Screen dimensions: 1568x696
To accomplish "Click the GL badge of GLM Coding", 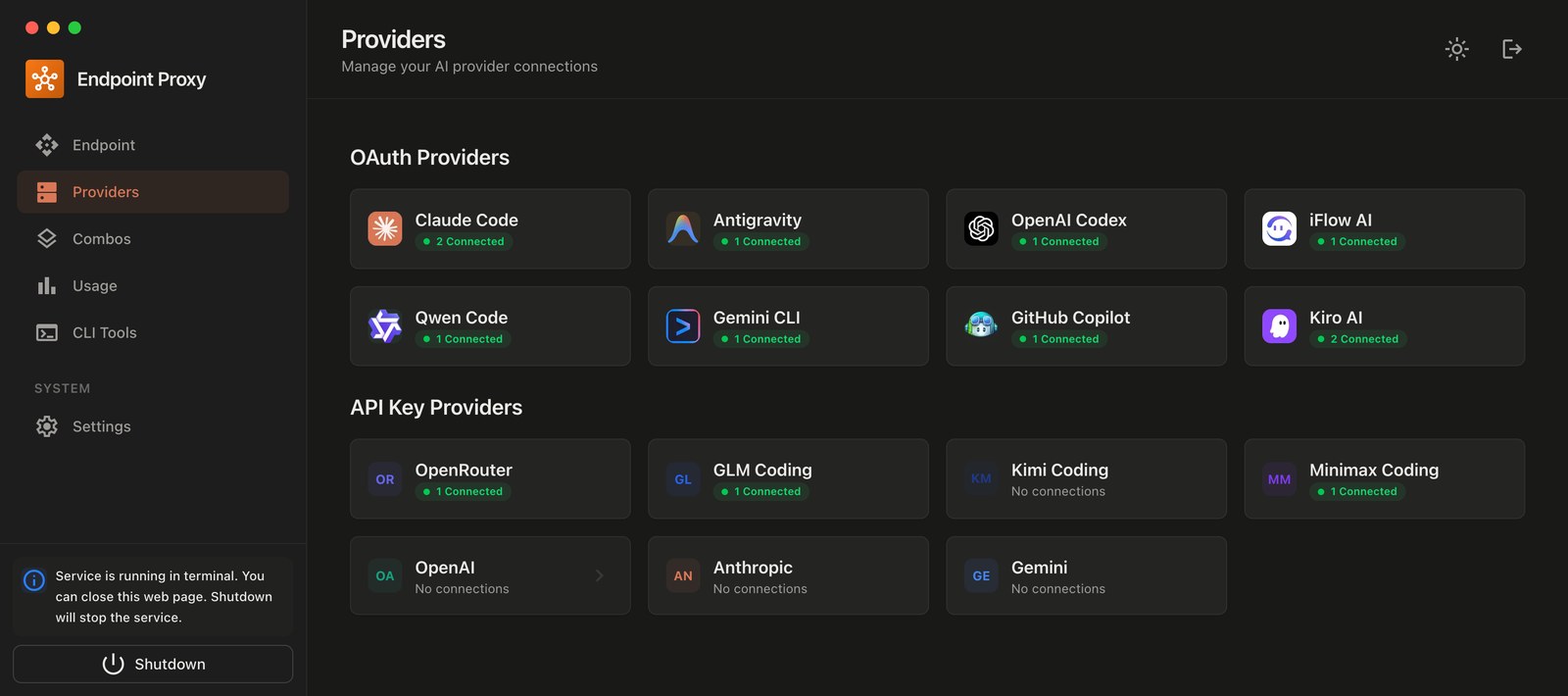I will coord(683,479).
